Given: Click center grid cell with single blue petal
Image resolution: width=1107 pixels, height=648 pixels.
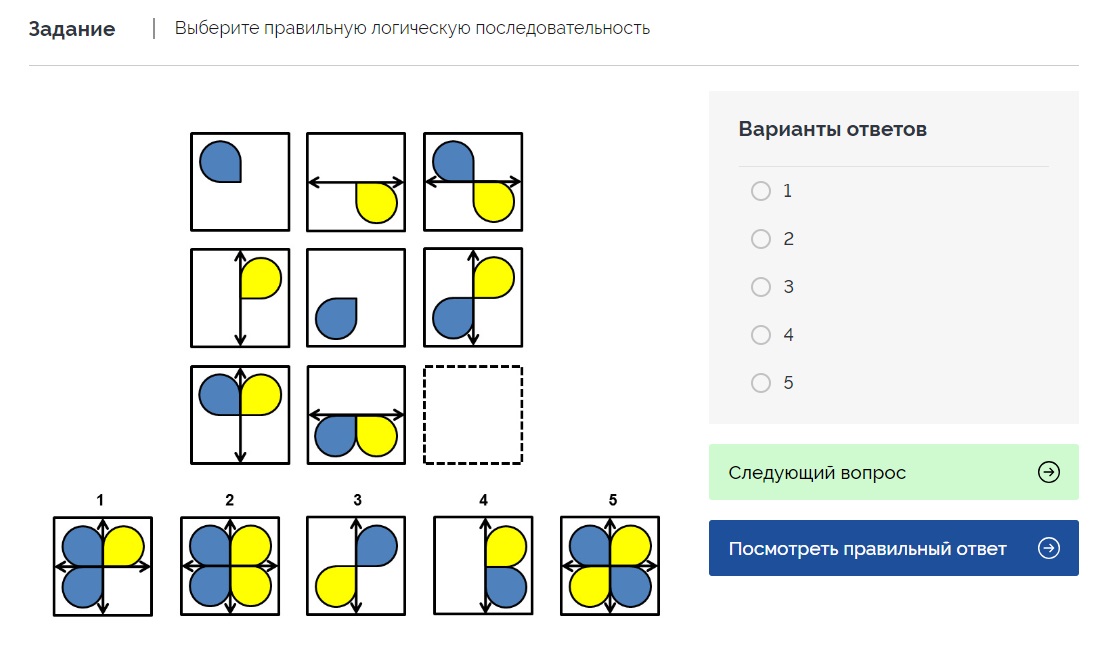Looking at the screenshot, I should click(356, 298).
